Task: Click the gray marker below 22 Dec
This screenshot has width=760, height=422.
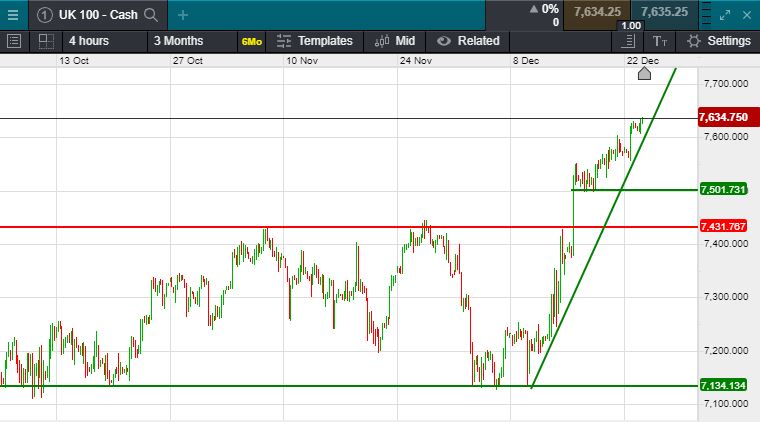Action: (x=644, y=74)
